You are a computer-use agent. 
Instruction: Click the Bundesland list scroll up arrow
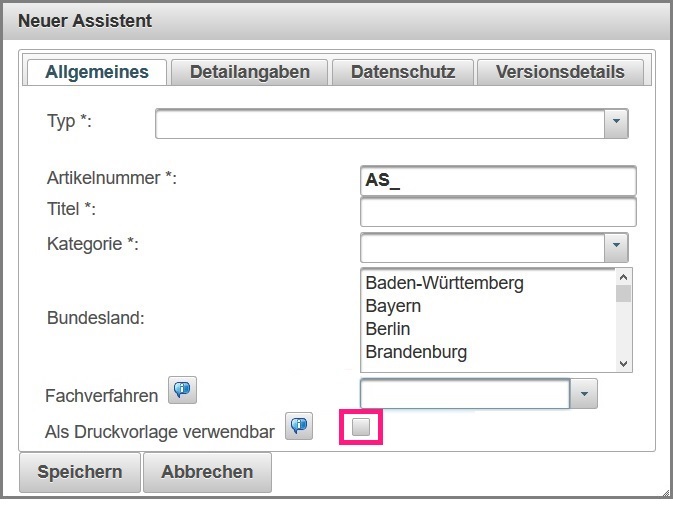click(x=624, y=278)
